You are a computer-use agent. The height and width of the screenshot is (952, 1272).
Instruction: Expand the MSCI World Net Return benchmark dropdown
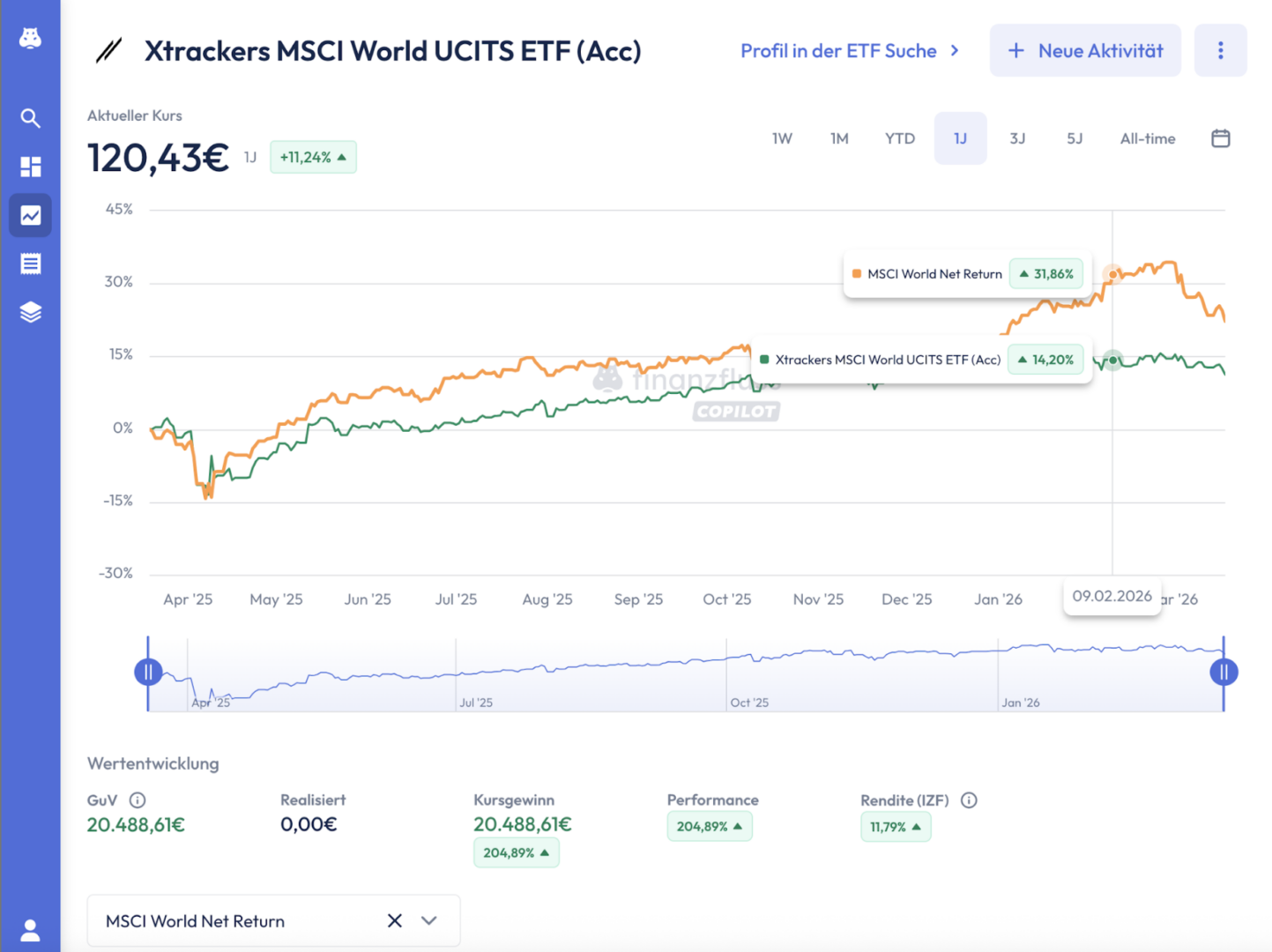[429, 921]
